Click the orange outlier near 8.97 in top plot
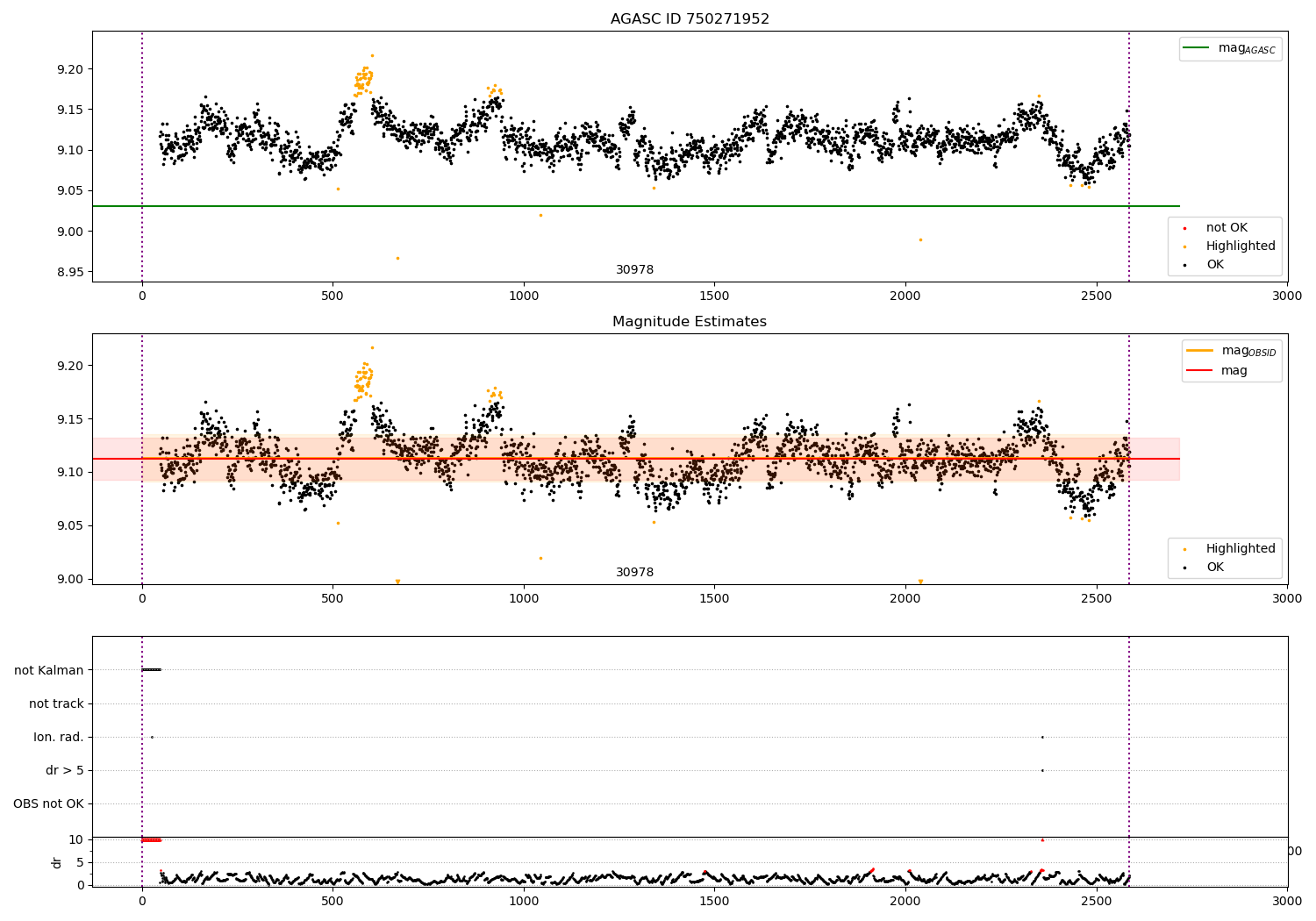The width and height of the screenshot is (1316, 921). coord(397,258)
